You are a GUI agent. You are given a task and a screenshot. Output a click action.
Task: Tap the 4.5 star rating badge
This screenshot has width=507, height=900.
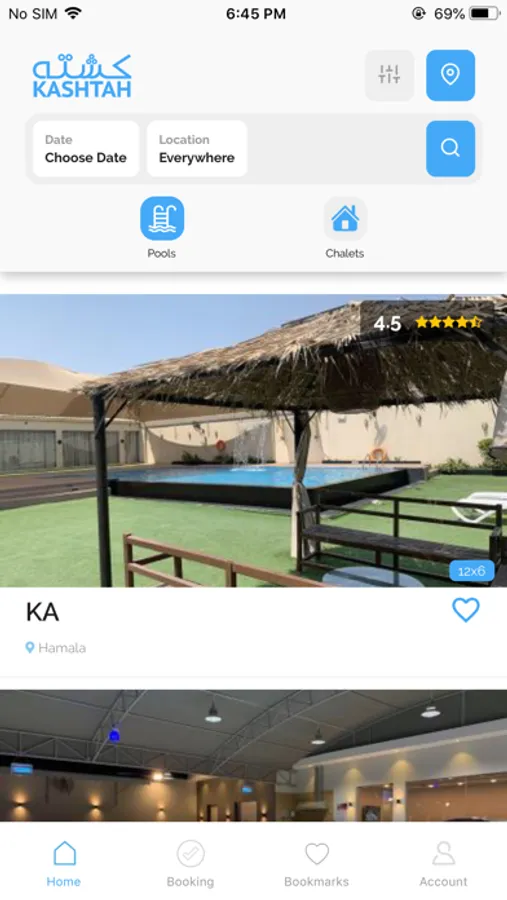click(427, 323)
